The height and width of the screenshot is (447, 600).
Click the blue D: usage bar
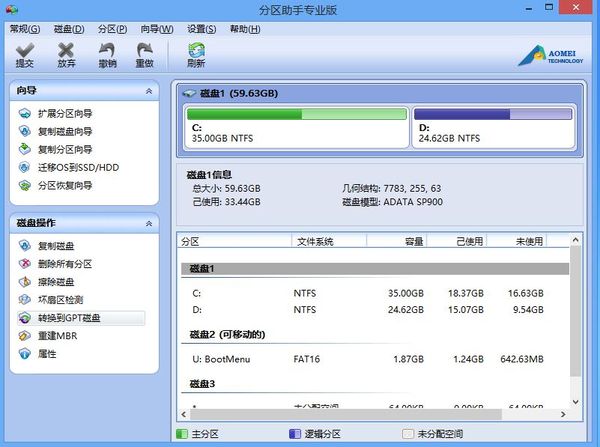click(x=493, y=114)
